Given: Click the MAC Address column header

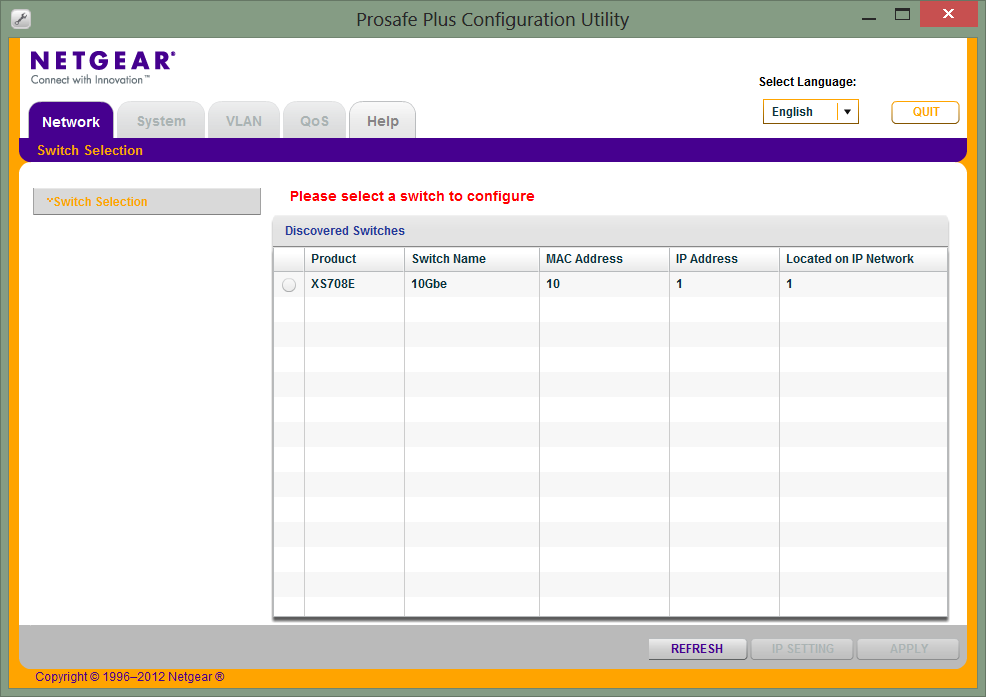Looking at the screenshot, I should coord(604,259).
